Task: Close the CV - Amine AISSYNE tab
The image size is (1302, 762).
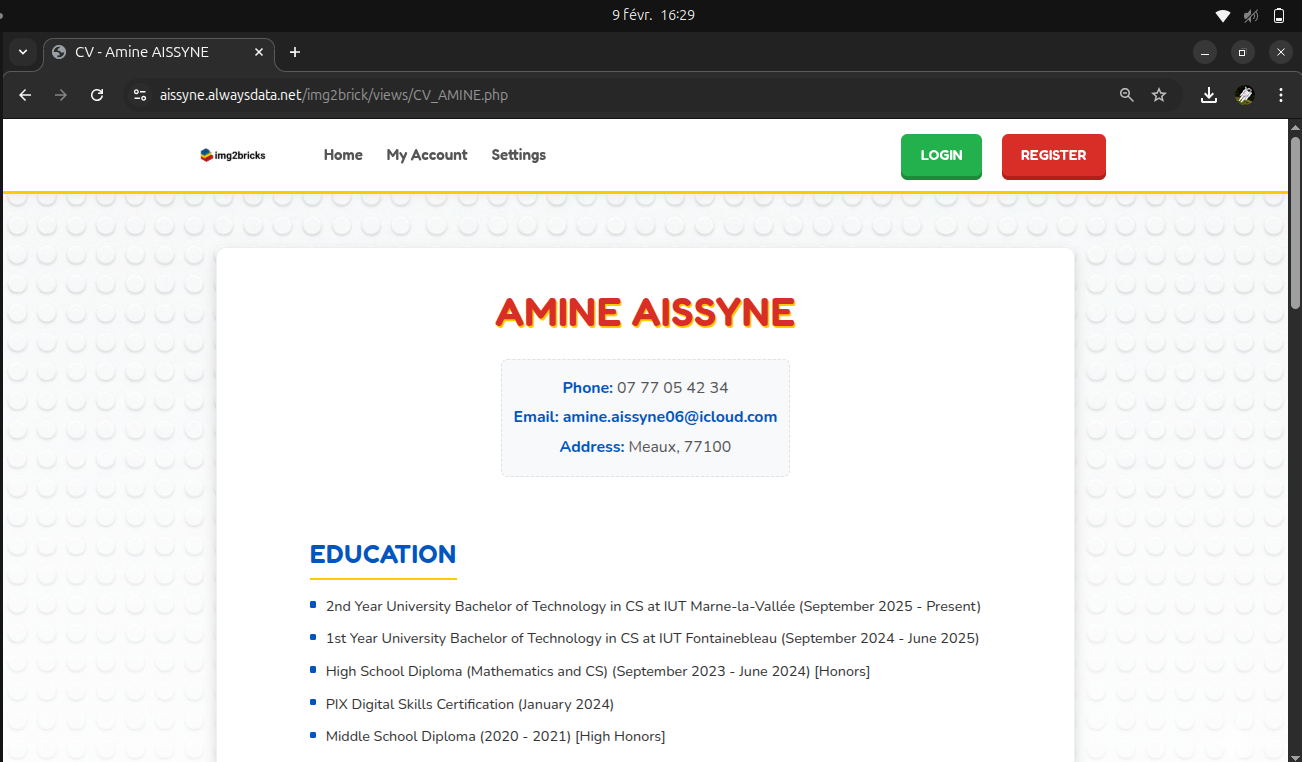Action: (x=259, y=52)
